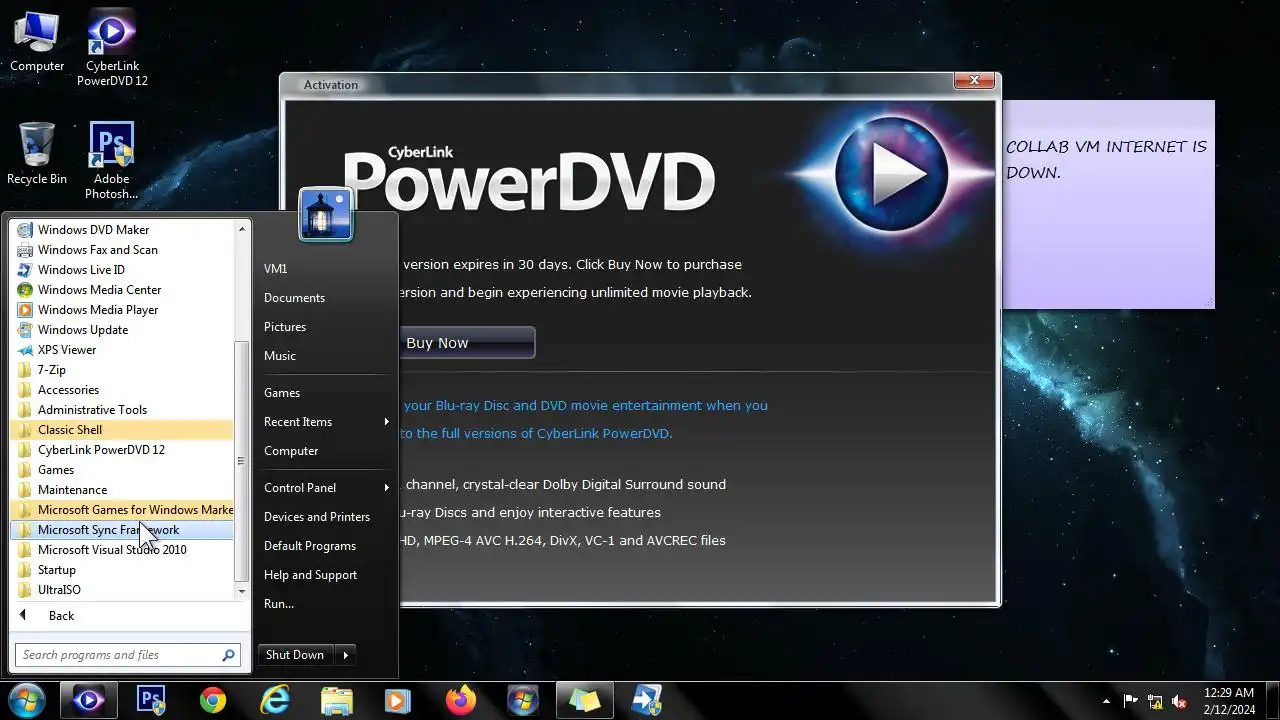This screenshot has height=720, width=1280.
Task: Open Devices and Printers
Action: tap(325, 516)
